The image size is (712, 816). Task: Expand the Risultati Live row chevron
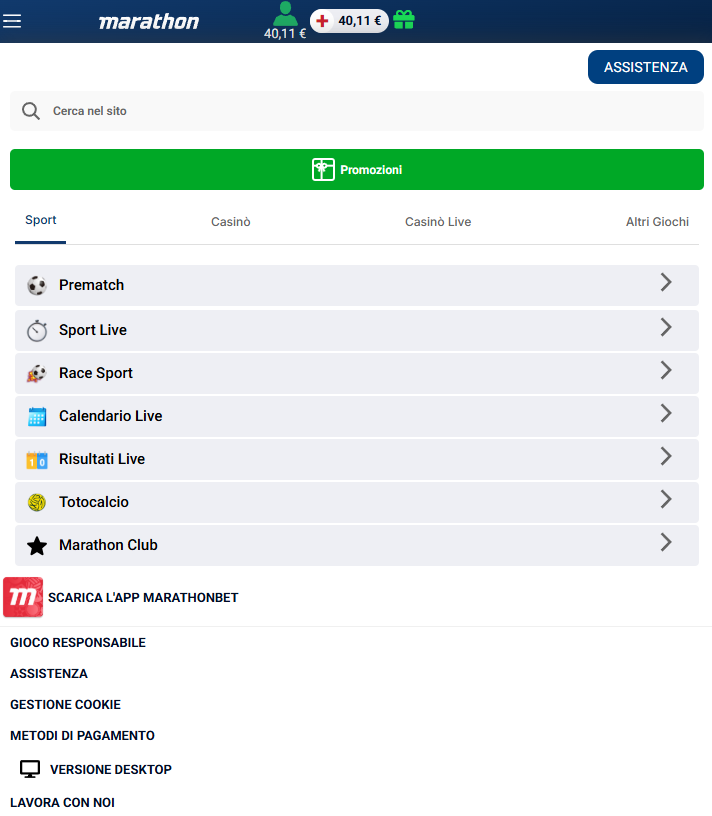pos(666,456)
